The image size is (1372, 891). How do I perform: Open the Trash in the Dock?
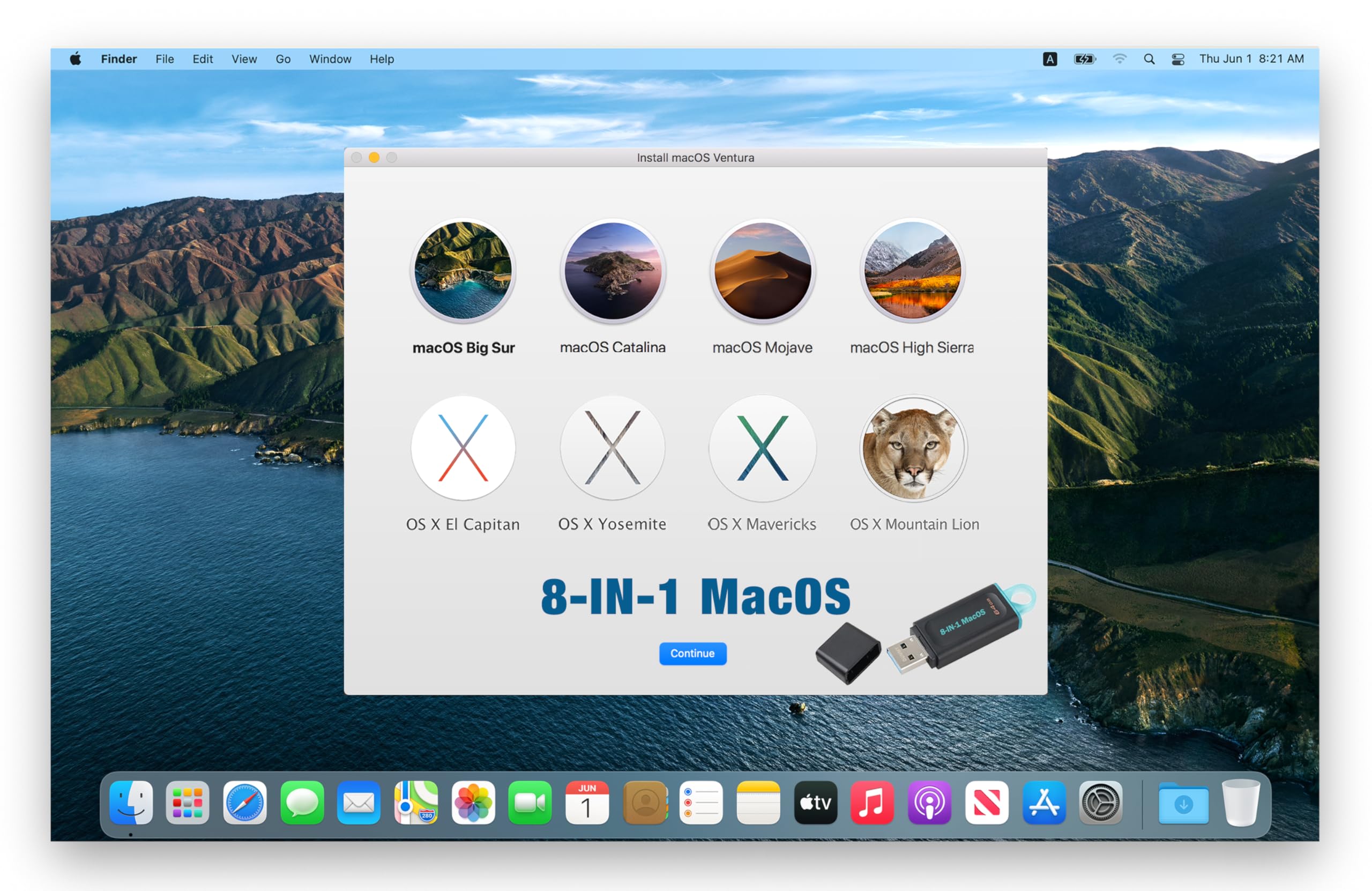[1241, 803]
